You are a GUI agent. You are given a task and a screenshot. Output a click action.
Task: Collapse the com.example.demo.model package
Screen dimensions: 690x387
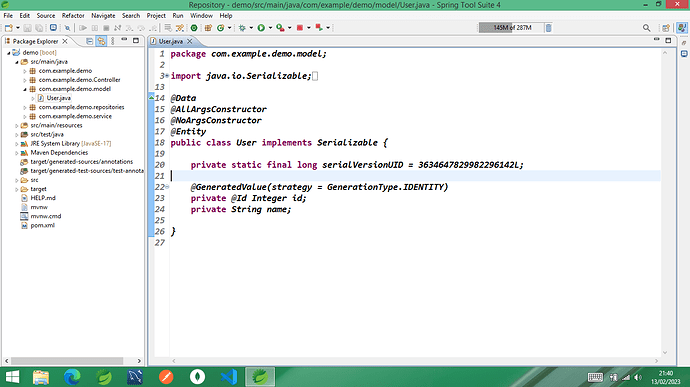(25, 89)
